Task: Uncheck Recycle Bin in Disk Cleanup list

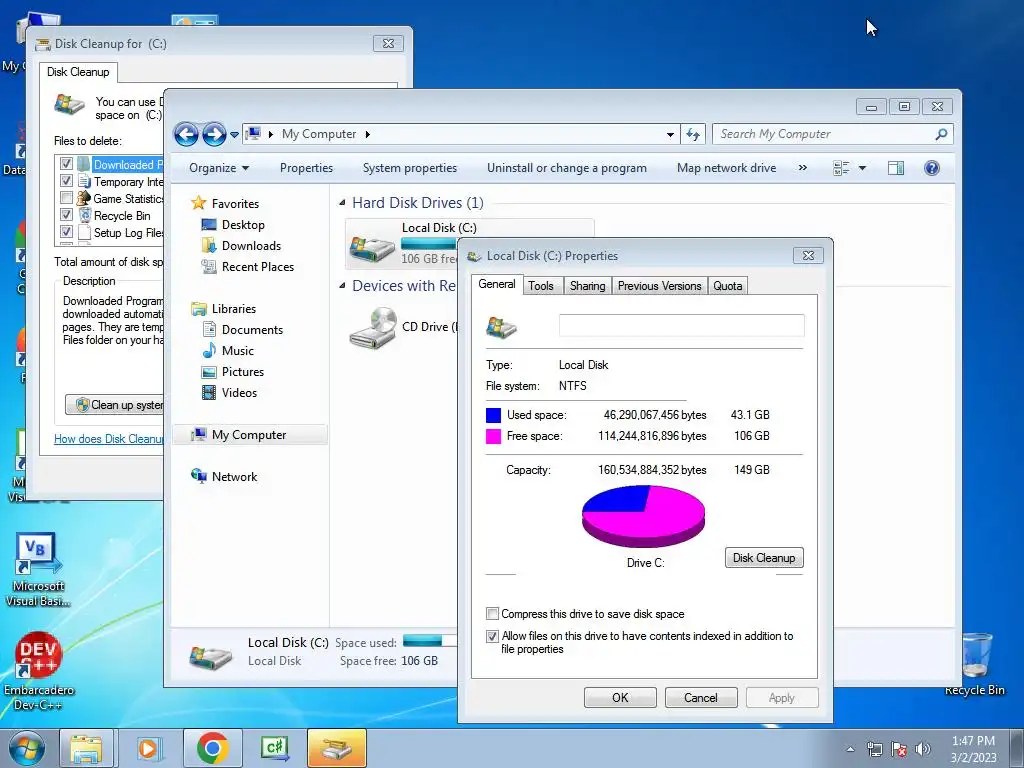Action: click(x=66, y=214)
